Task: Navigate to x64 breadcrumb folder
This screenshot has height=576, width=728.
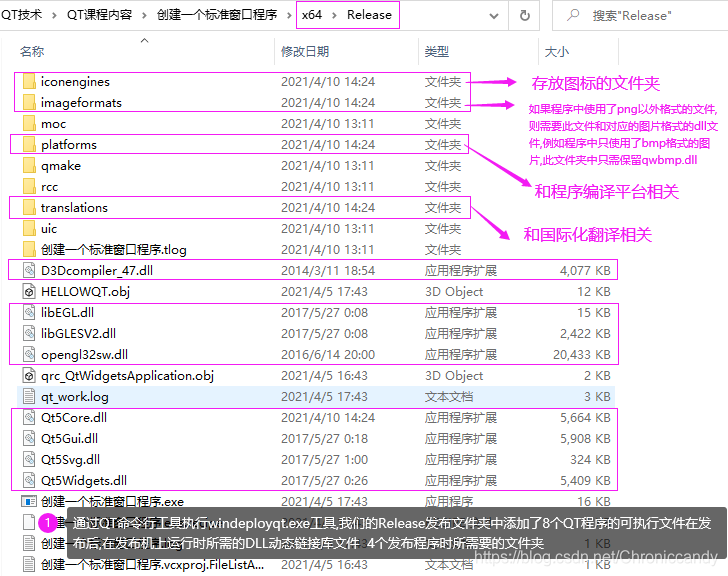Action: tap(312, 15)
